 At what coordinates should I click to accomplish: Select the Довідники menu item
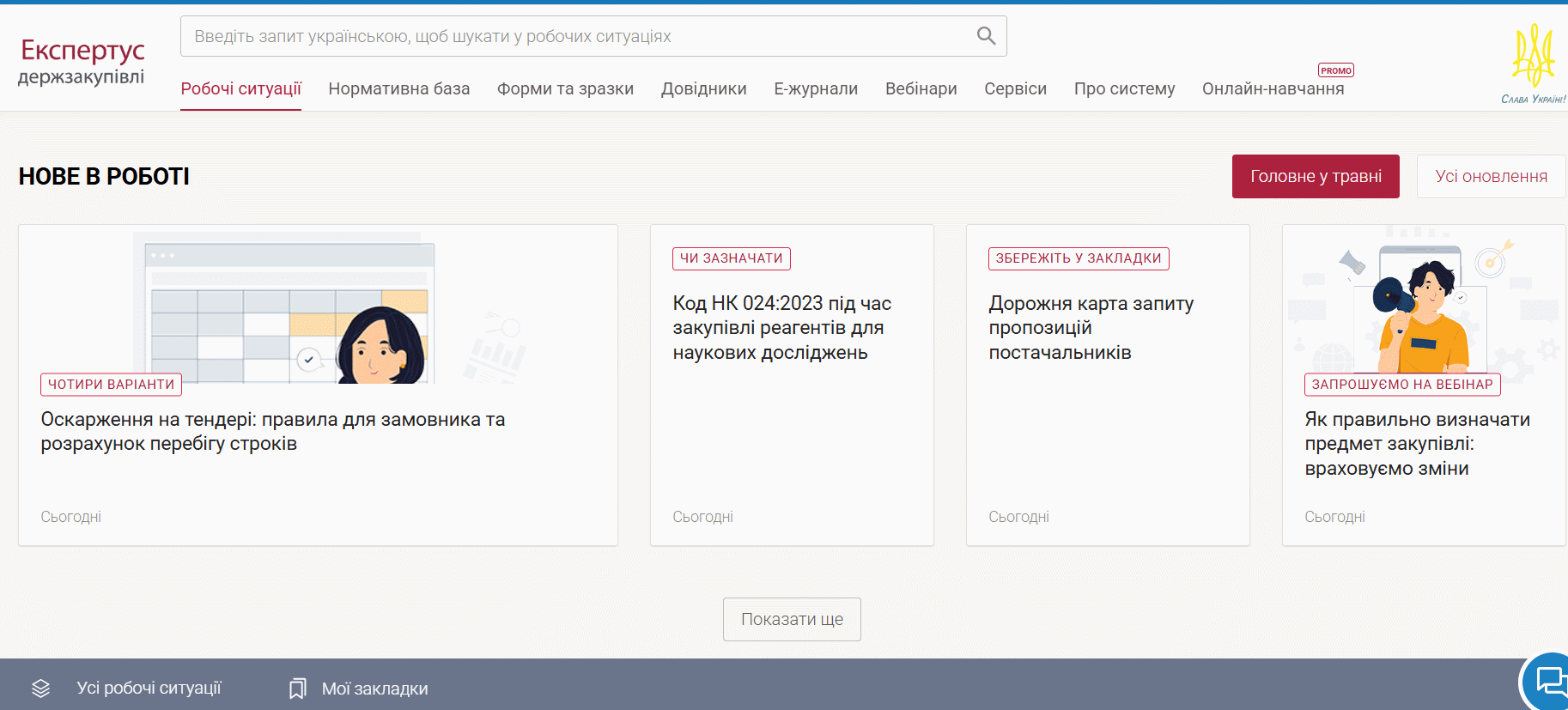[x=703, y=89]
